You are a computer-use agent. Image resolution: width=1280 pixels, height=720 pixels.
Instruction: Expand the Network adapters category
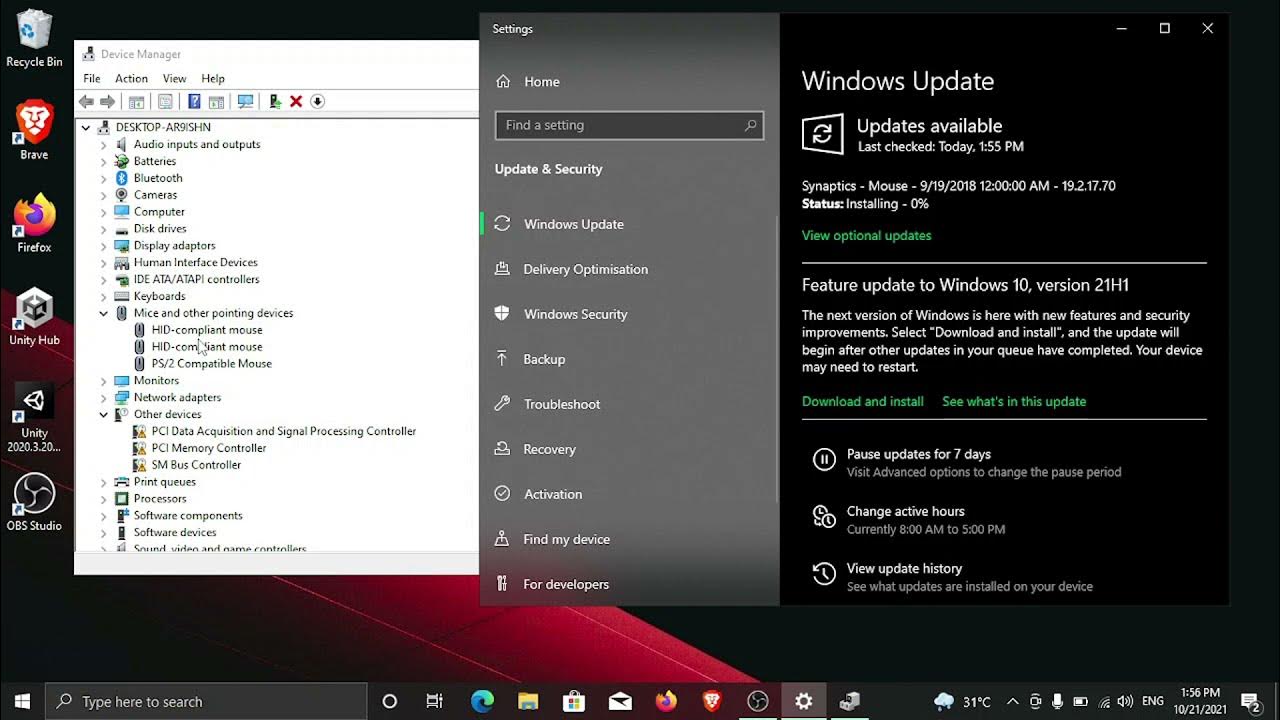point(103,397)
